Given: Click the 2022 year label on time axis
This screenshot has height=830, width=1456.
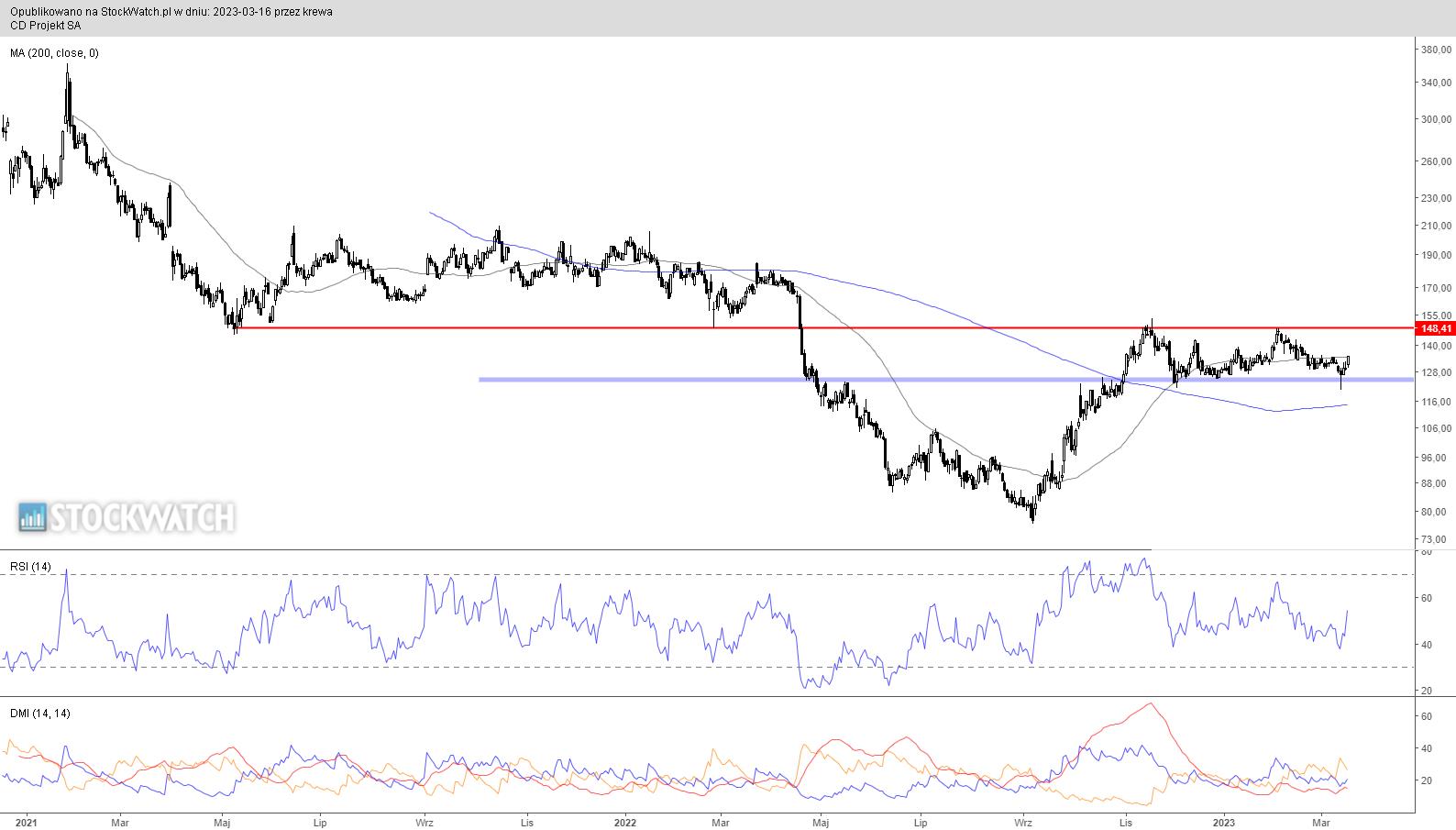Looking at the screenshot, I should pyautogui.click(x=626, y=823).
